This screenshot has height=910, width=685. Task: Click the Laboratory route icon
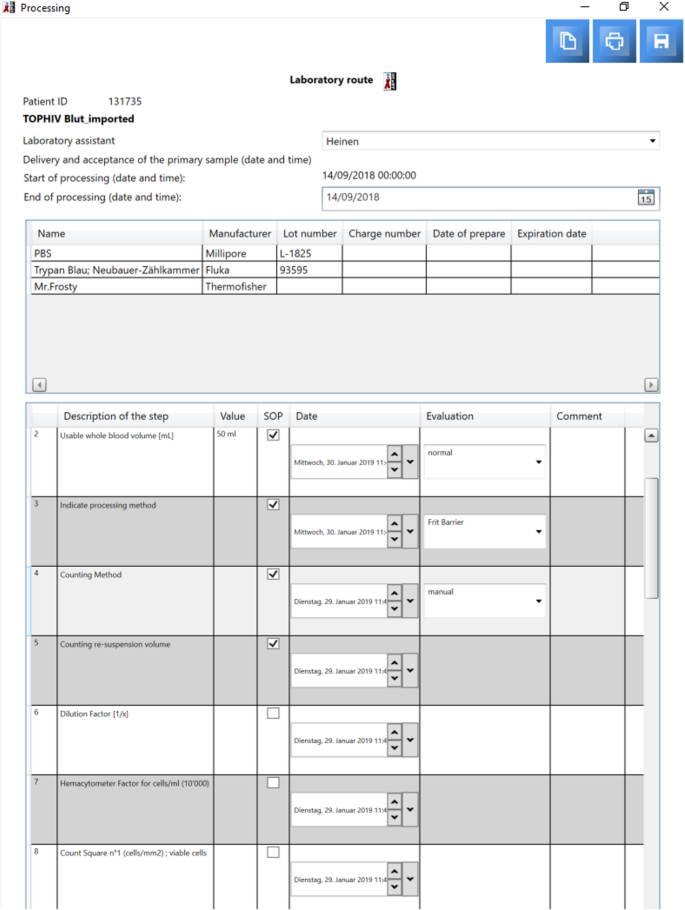tap(390, 81)
